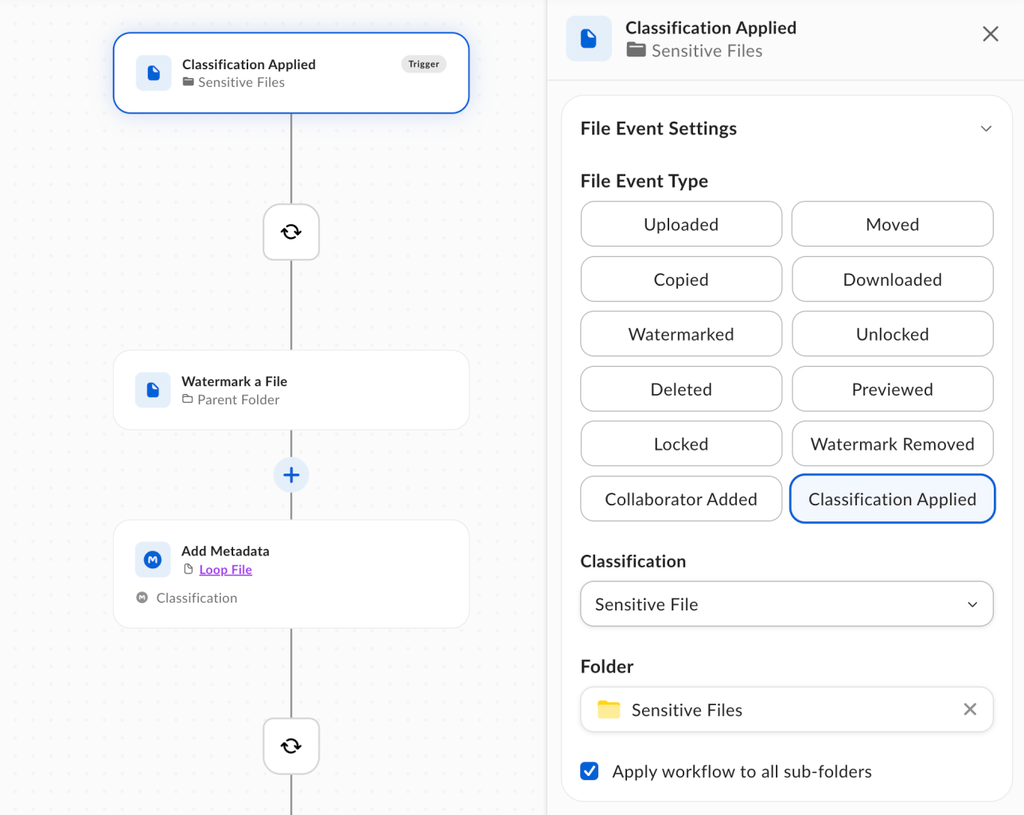Click the Sensitive Files subtitle in the panel header
The width and height of the screenshot is (1024, 815).
(x=707, y=50)
